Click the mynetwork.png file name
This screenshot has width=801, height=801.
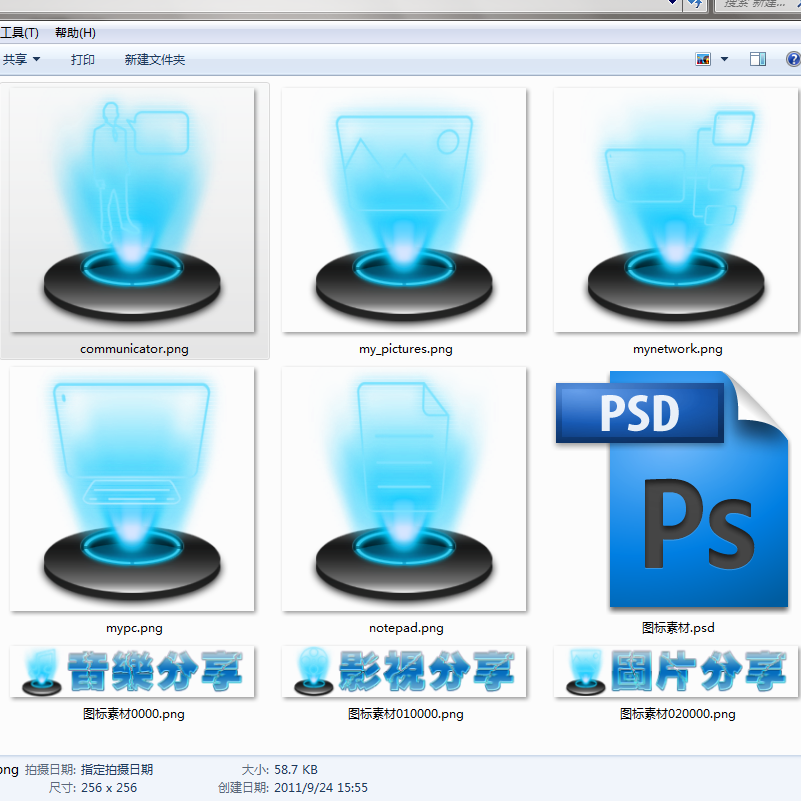click(678, 349)
